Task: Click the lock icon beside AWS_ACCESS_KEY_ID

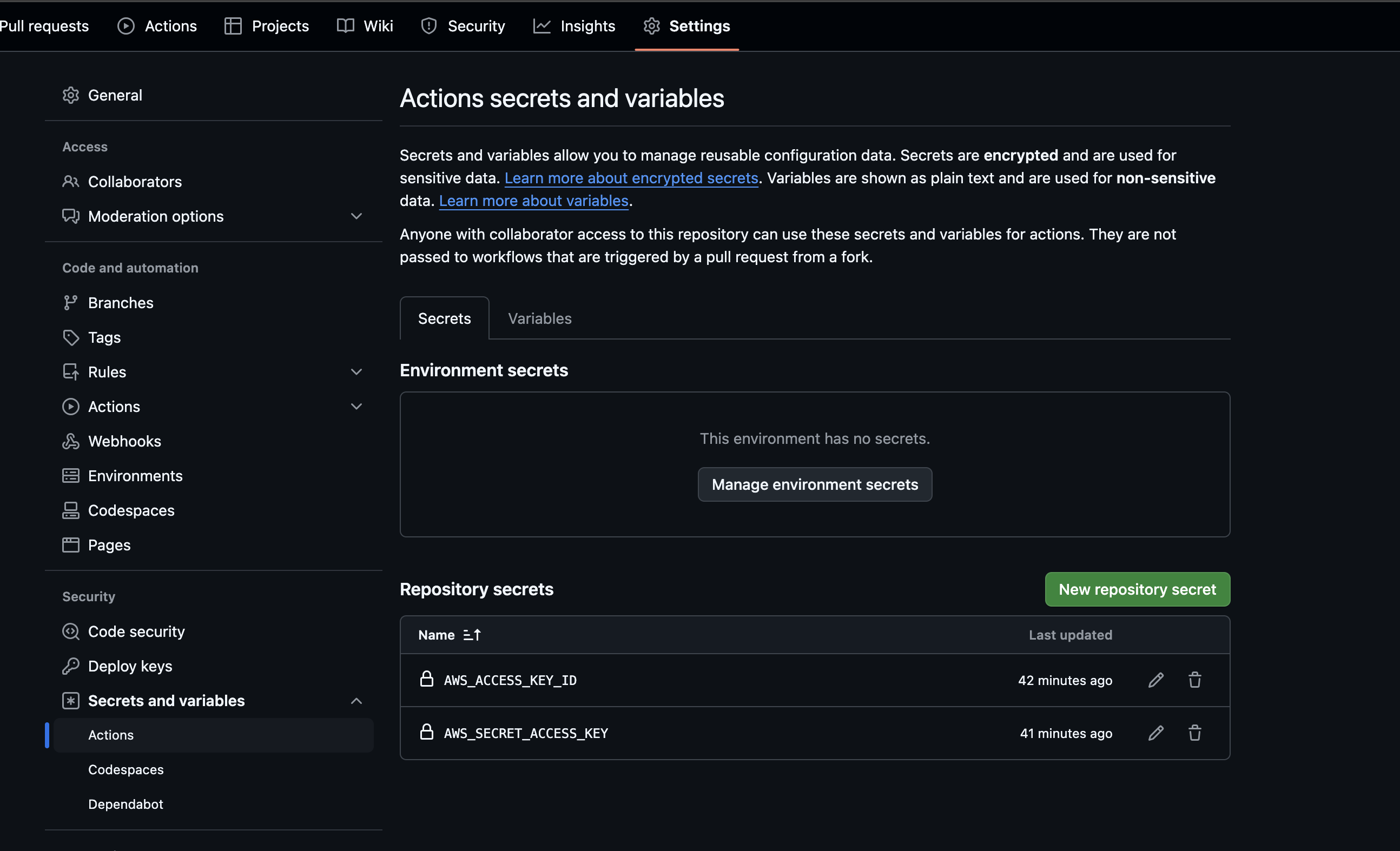Action: point(426,679)
